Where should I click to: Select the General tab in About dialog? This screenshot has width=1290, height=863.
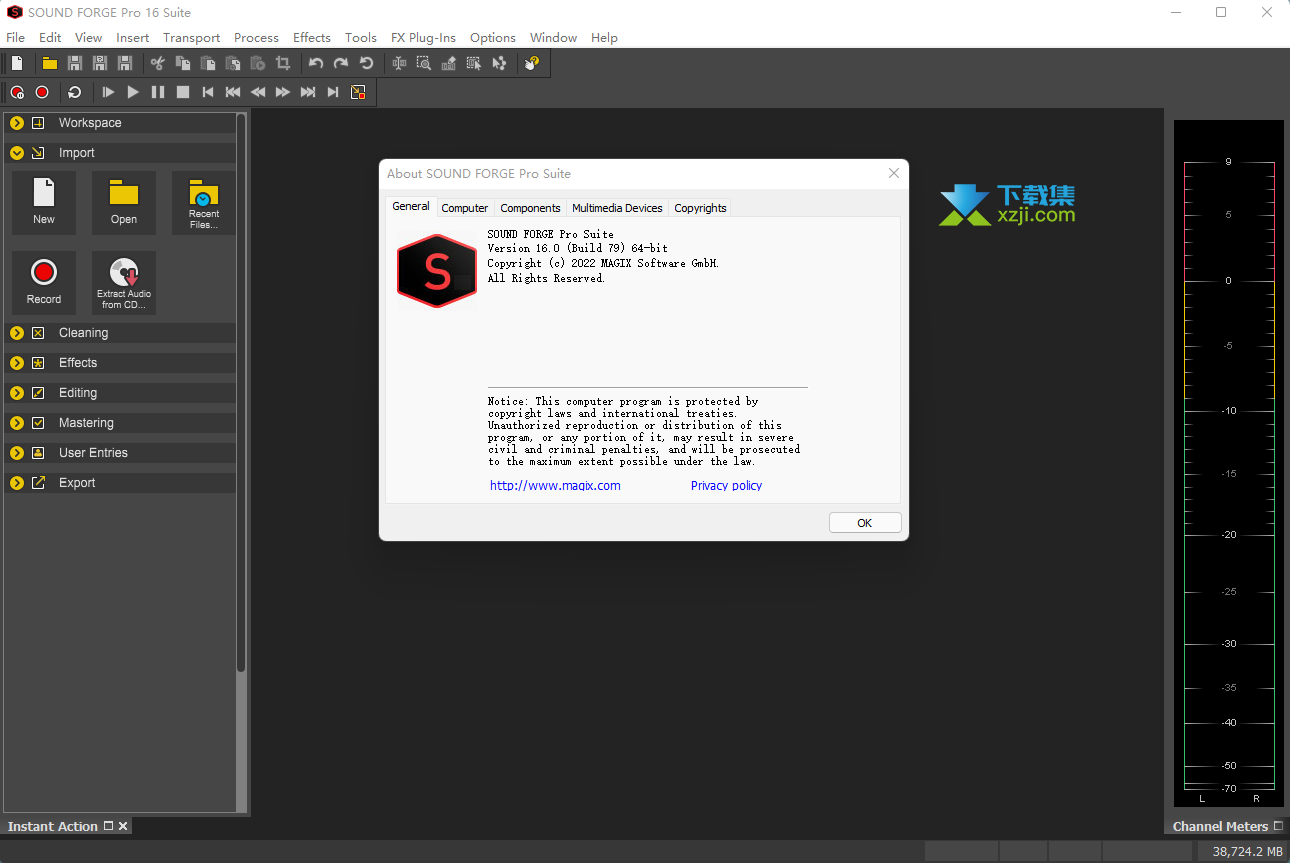[411, 206]
